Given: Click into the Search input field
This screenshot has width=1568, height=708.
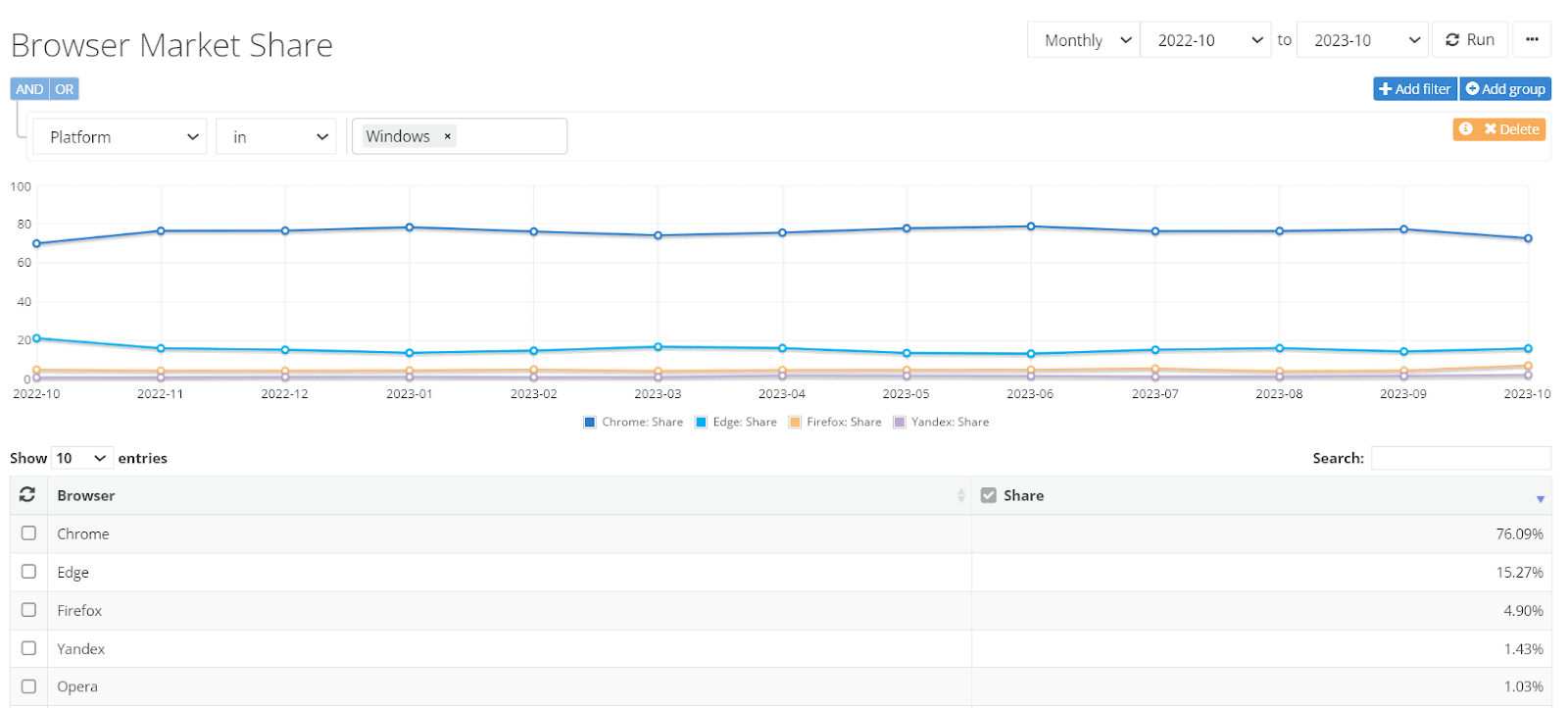Looking at the screenshot, I should click(x=1460, y=458).
